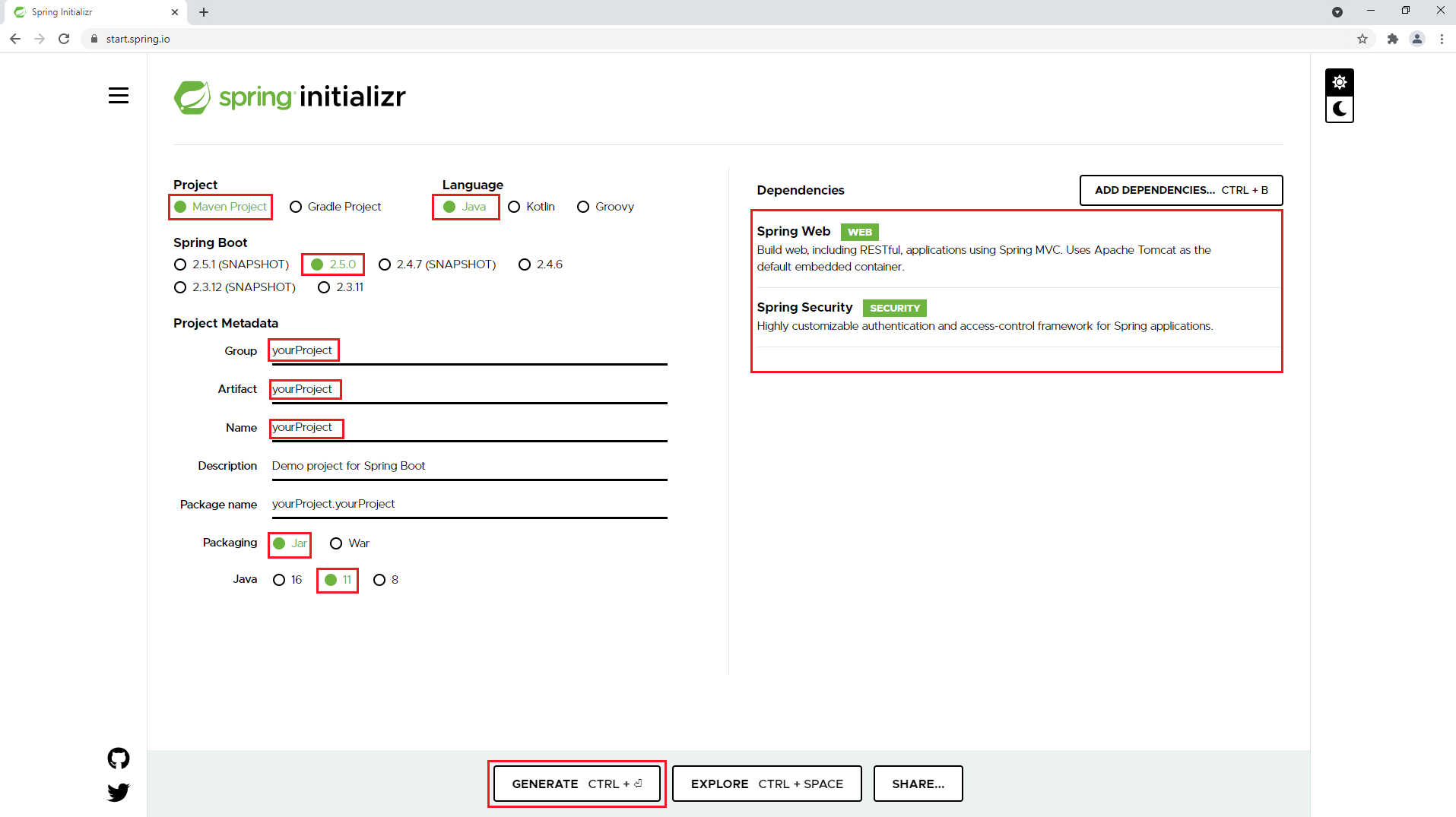This screenshot has width=1456, height=817.
Task: Edit the Description field
Action: click(x=469, y=466)
